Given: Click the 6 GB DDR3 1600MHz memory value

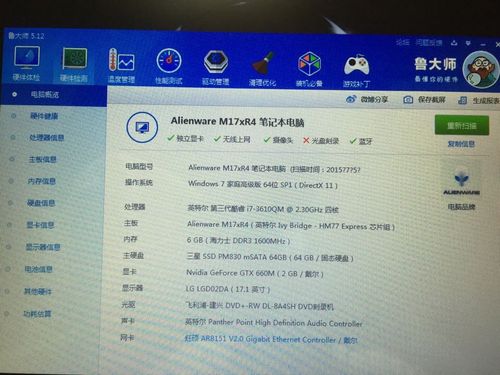Looking at the screenshot, I should [x=238, y=240].
